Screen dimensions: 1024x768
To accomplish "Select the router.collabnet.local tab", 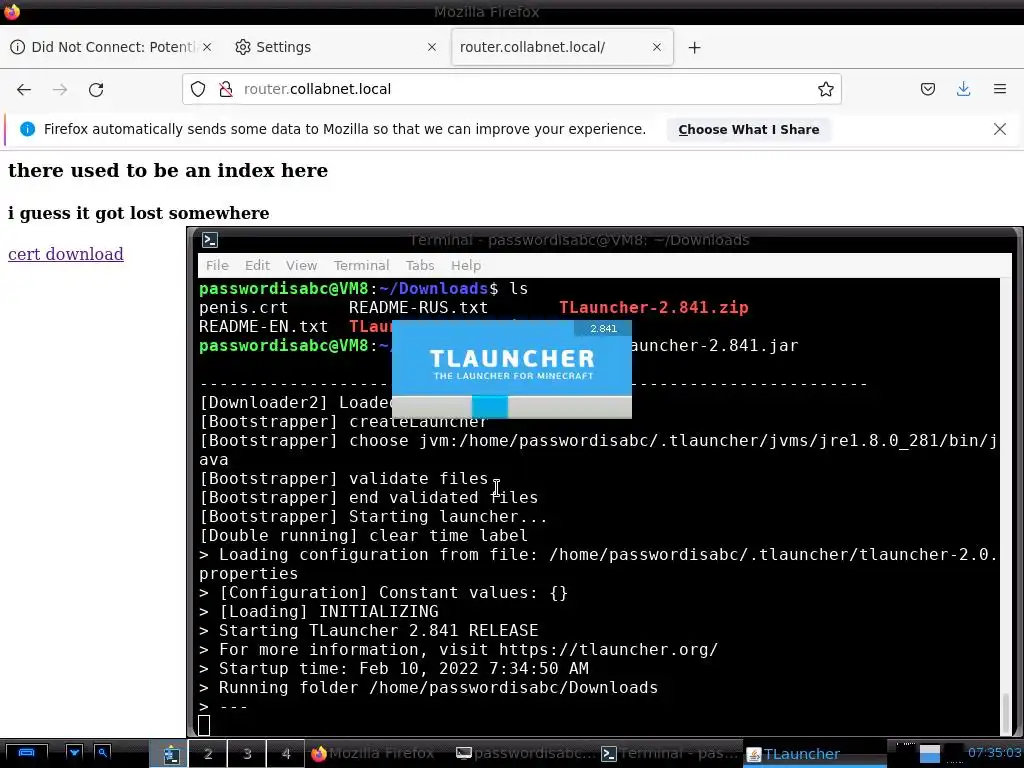I will point(562,47).
